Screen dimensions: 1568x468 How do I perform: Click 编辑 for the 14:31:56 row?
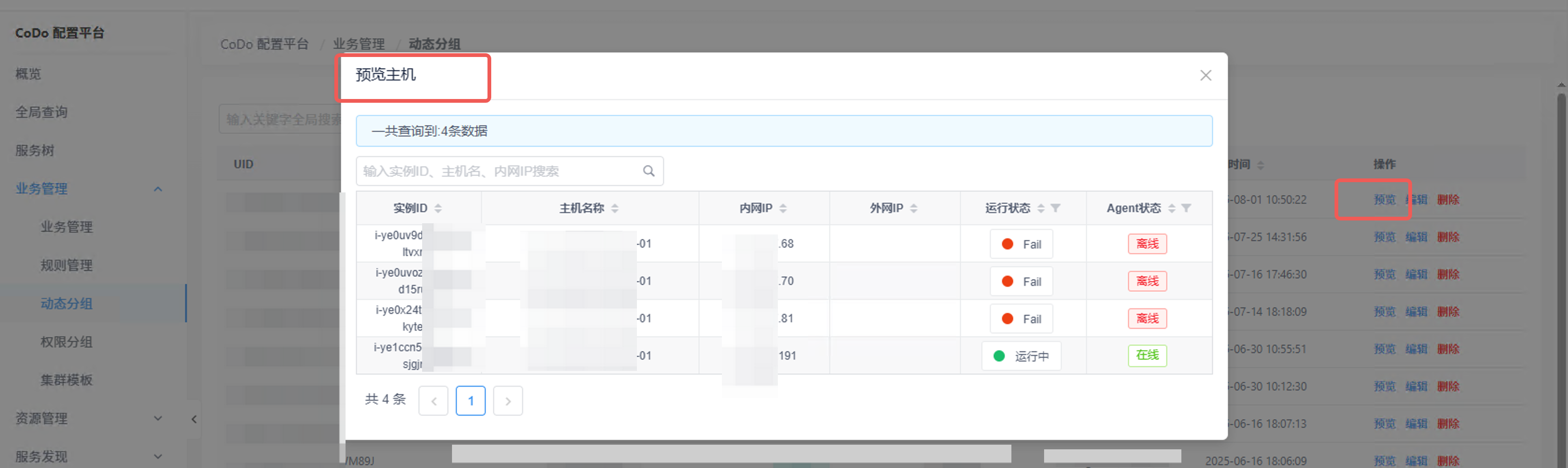(1416, 237)
